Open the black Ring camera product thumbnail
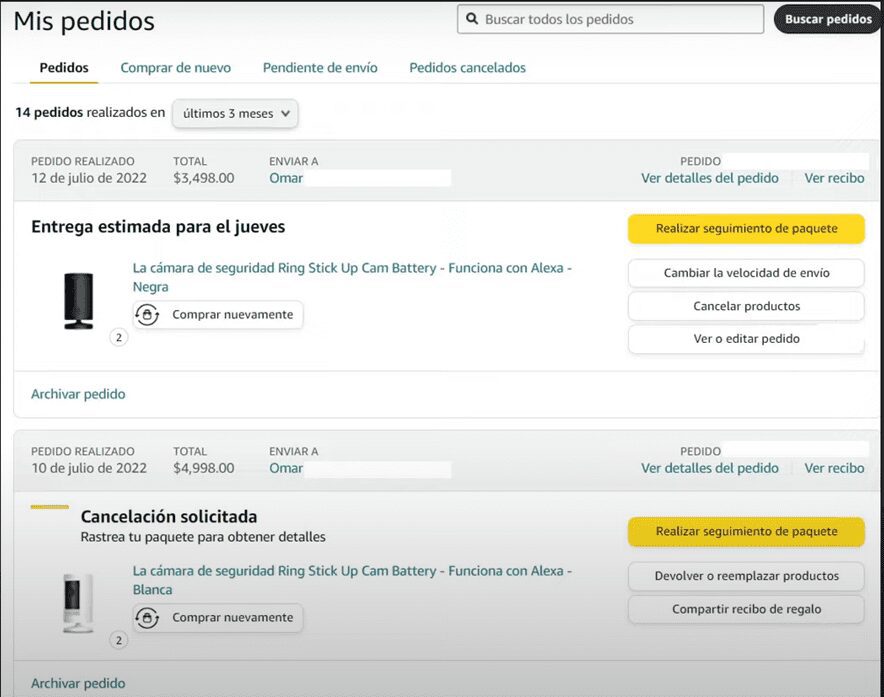Viewport: 884px width, 697px height. (x=78, y=300)
